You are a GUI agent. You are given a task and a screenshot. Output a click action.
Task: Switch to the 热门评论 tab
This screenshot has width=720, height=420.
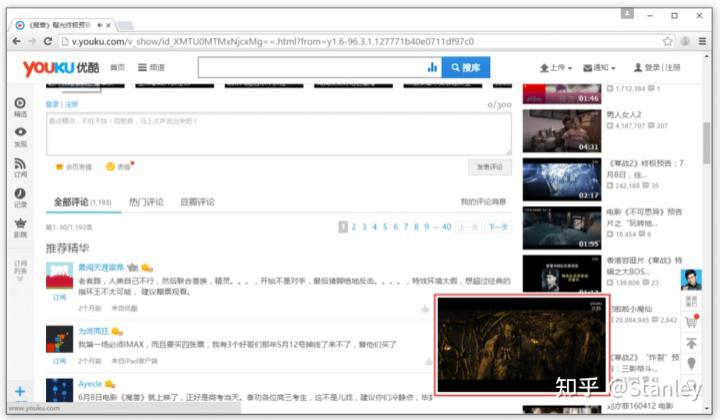146,202
